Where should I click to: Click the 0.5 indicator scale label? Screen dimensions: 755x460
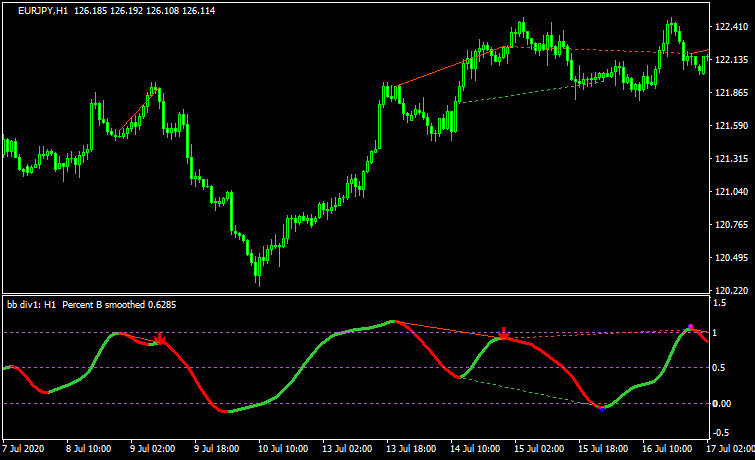coord(720,368)
